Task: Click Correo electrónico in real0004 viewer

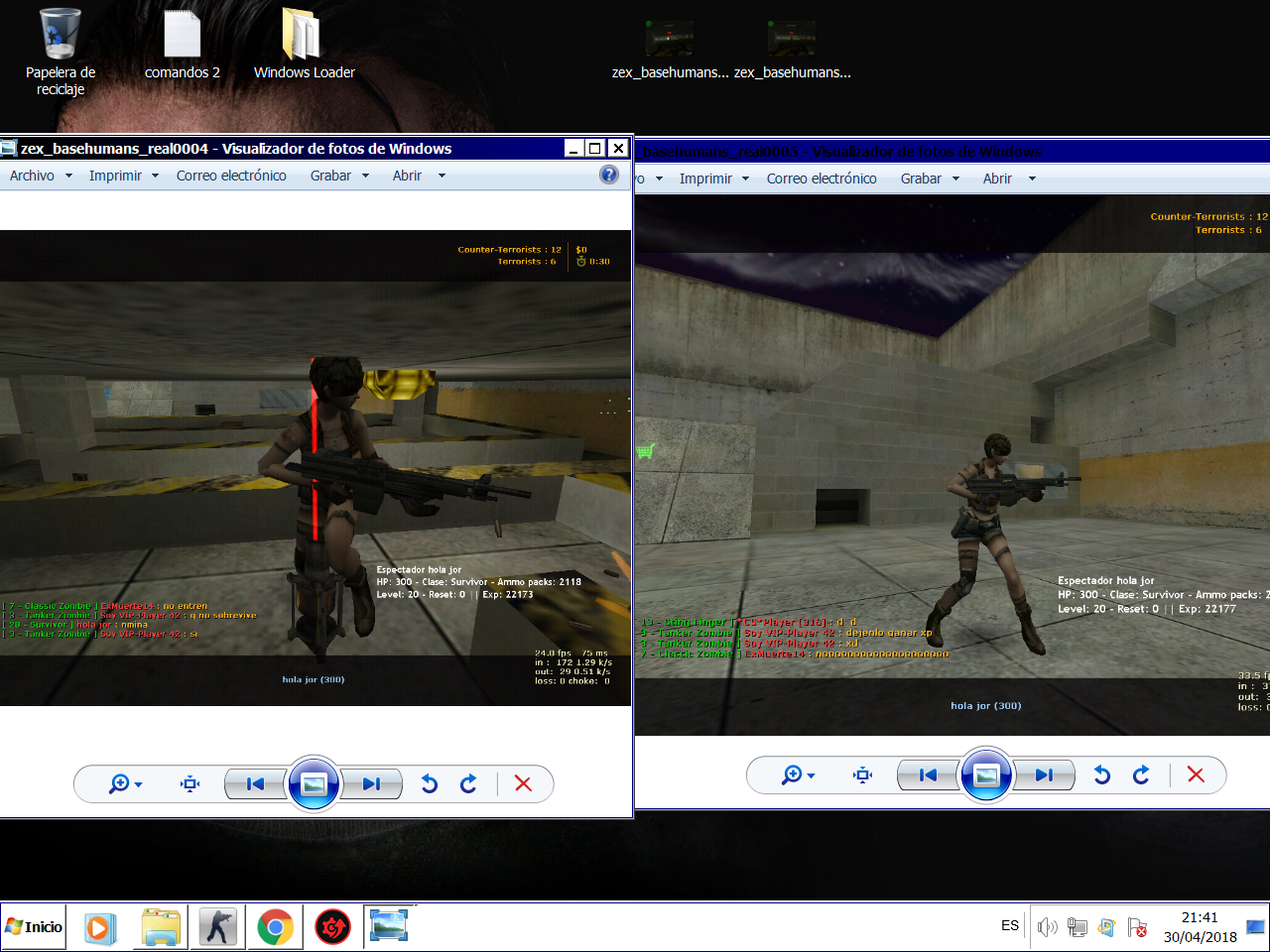Action: pos(231,176)
